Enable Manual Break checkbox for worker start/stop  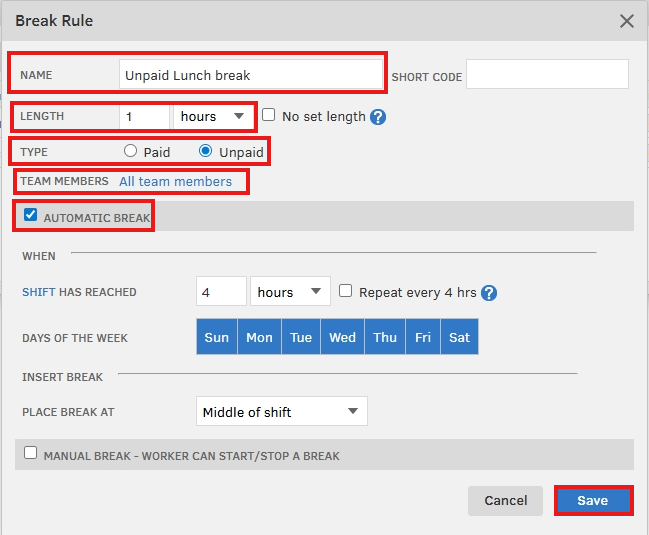pyautogui.click(x=31, y=454)
